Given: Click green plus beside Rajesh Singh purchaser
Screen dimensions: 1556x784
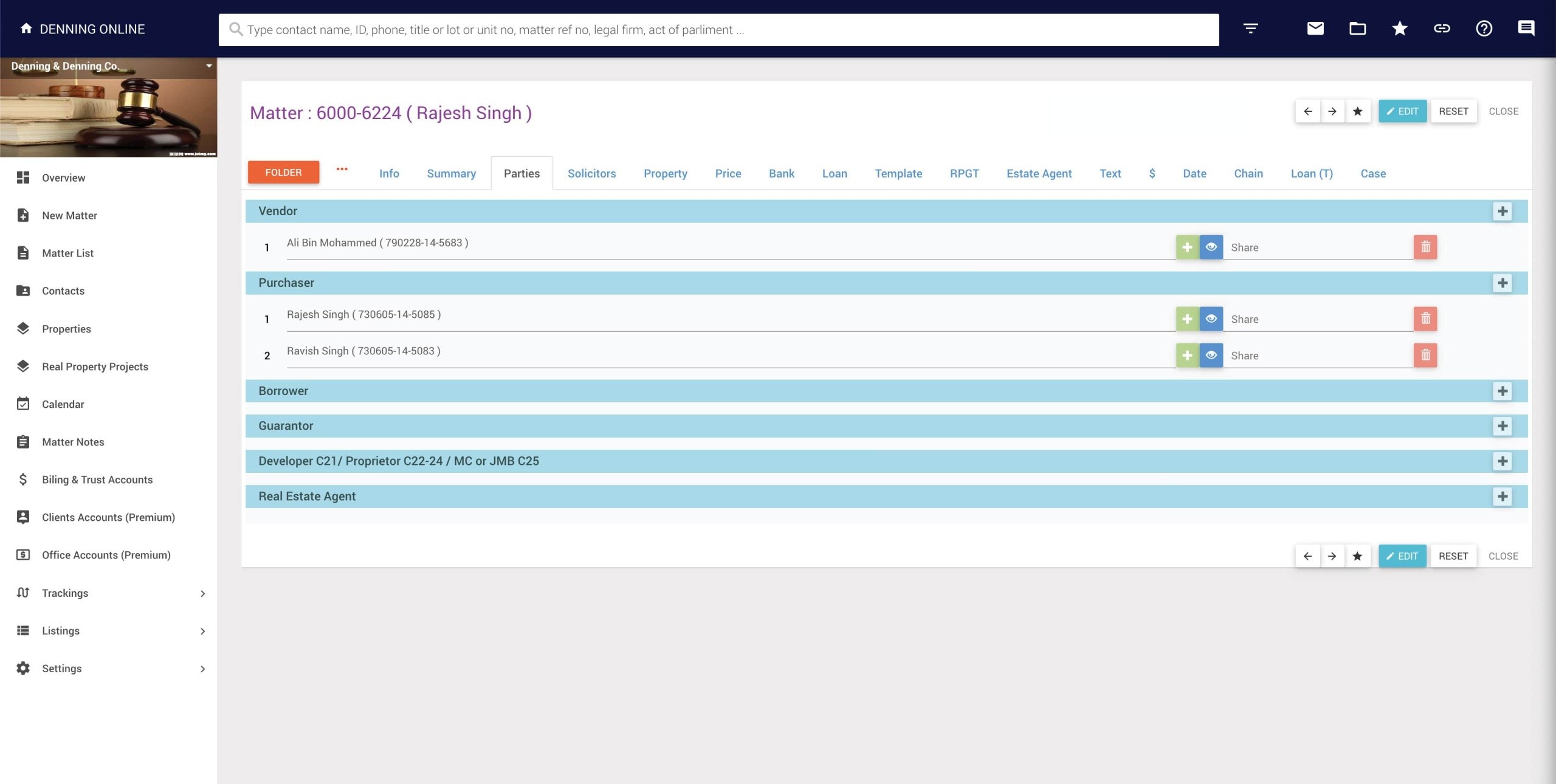Looking at the screenshot, I should [1187, 319].
